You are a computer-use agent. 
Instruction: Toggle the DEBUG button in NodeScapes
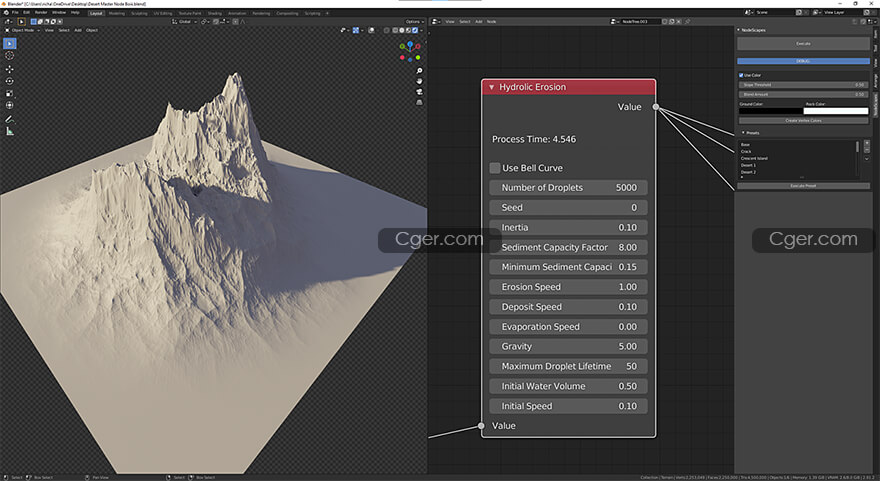click(802, 61)
